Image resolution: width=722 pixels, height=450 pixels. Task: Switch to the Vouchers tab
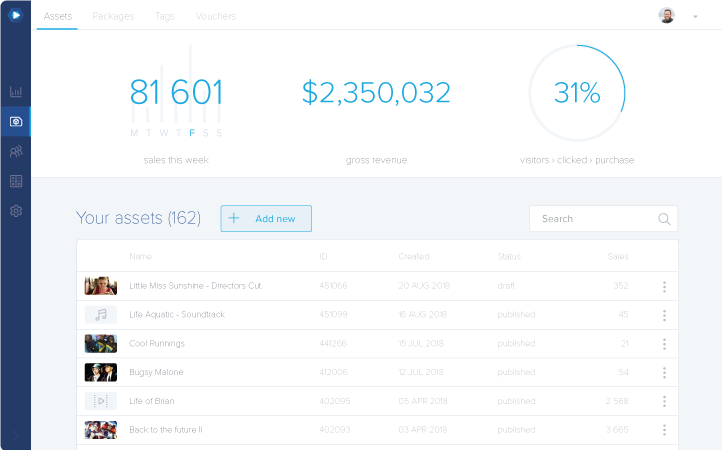click(215, 16)
